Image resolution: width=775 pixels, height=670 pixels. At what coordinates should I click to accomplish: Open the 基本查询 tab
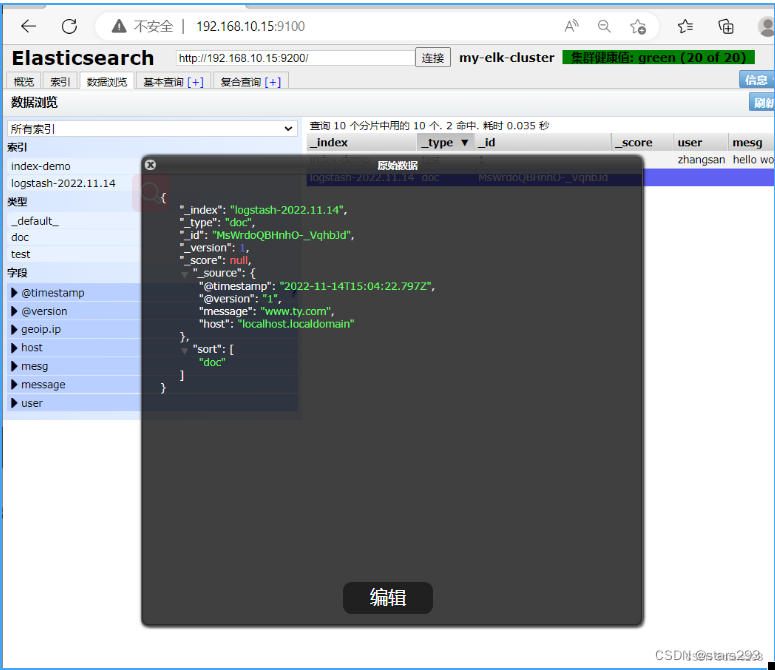pos(163,82)
